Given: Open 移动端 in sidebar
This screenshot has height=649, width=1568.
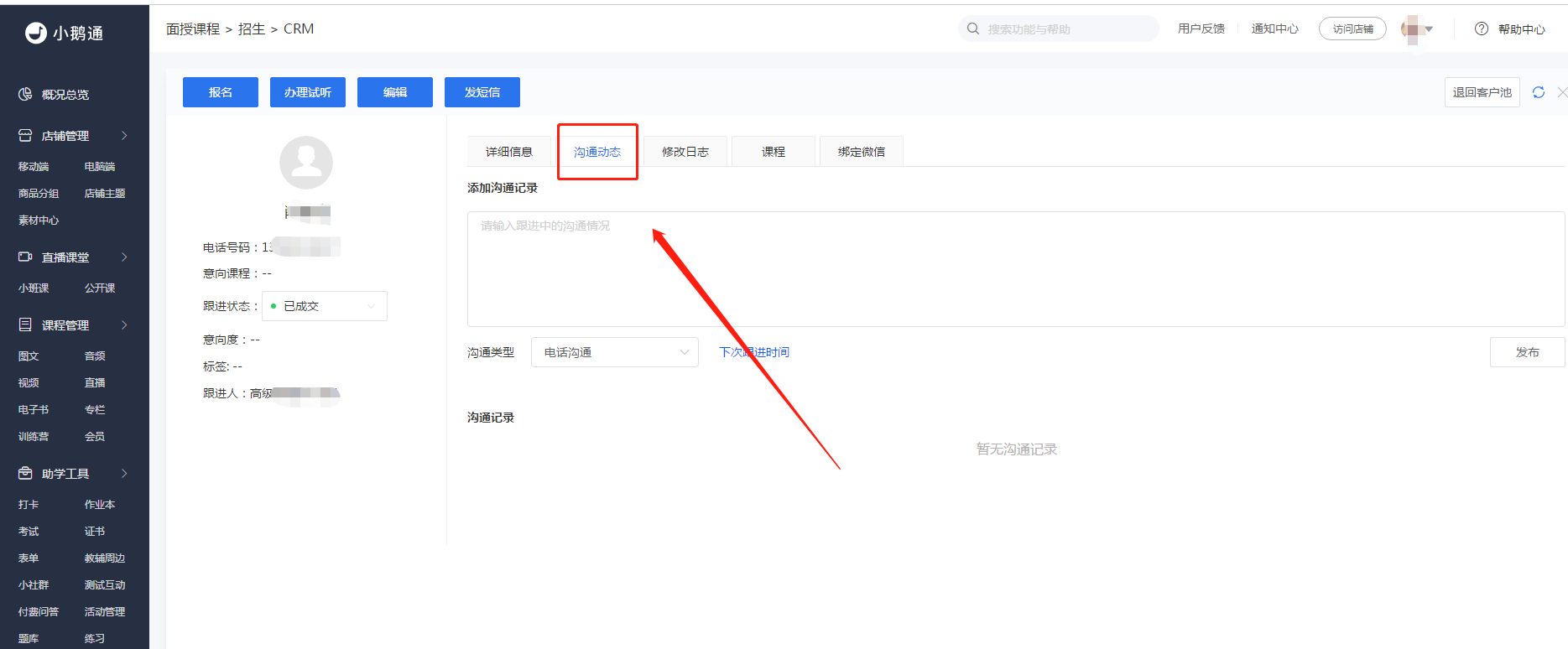Looking at the screenshot, I should click(34, 167).
